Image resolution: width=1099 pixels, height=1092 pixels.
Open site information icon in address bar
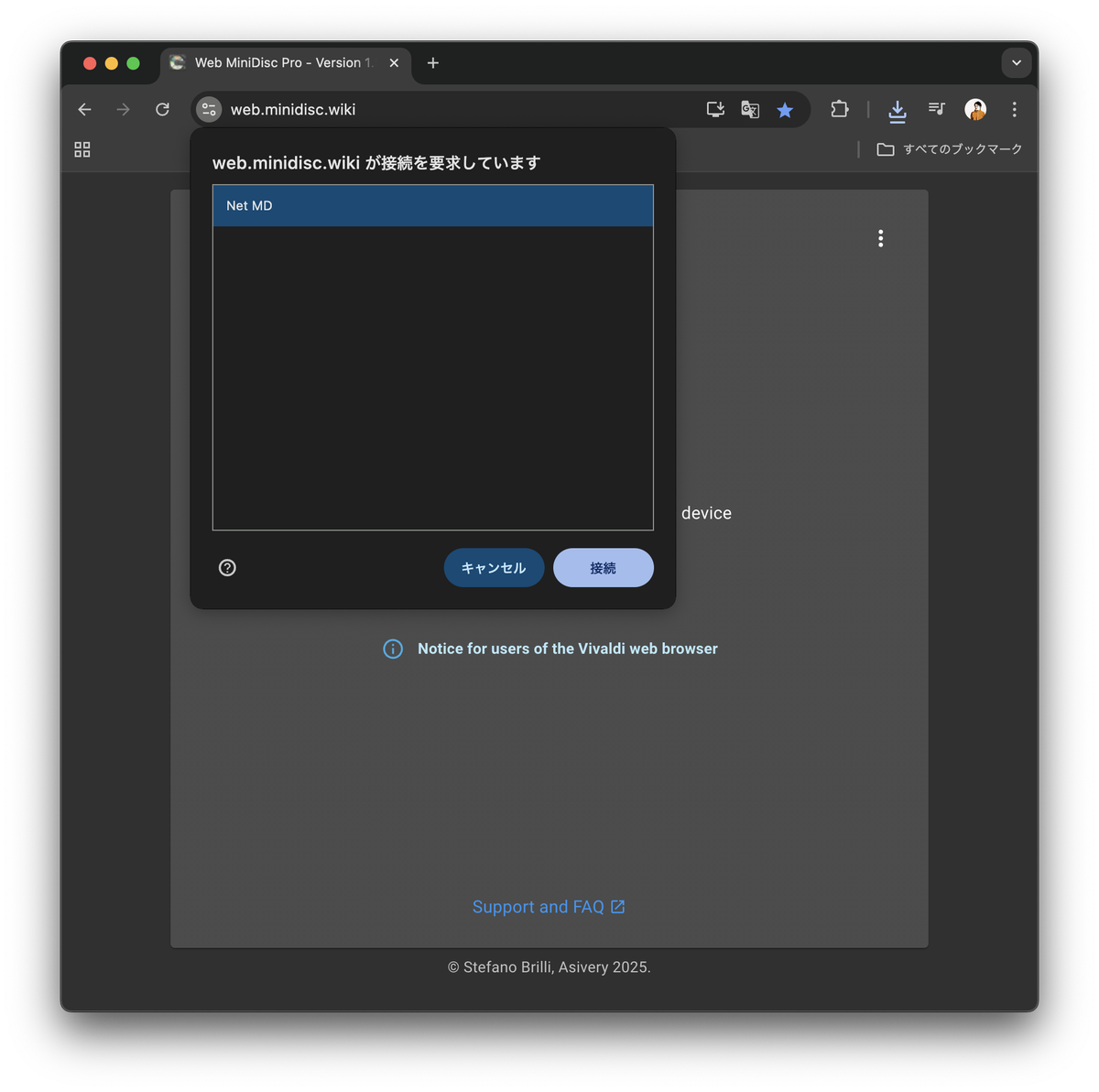click(x=210, y=110)
